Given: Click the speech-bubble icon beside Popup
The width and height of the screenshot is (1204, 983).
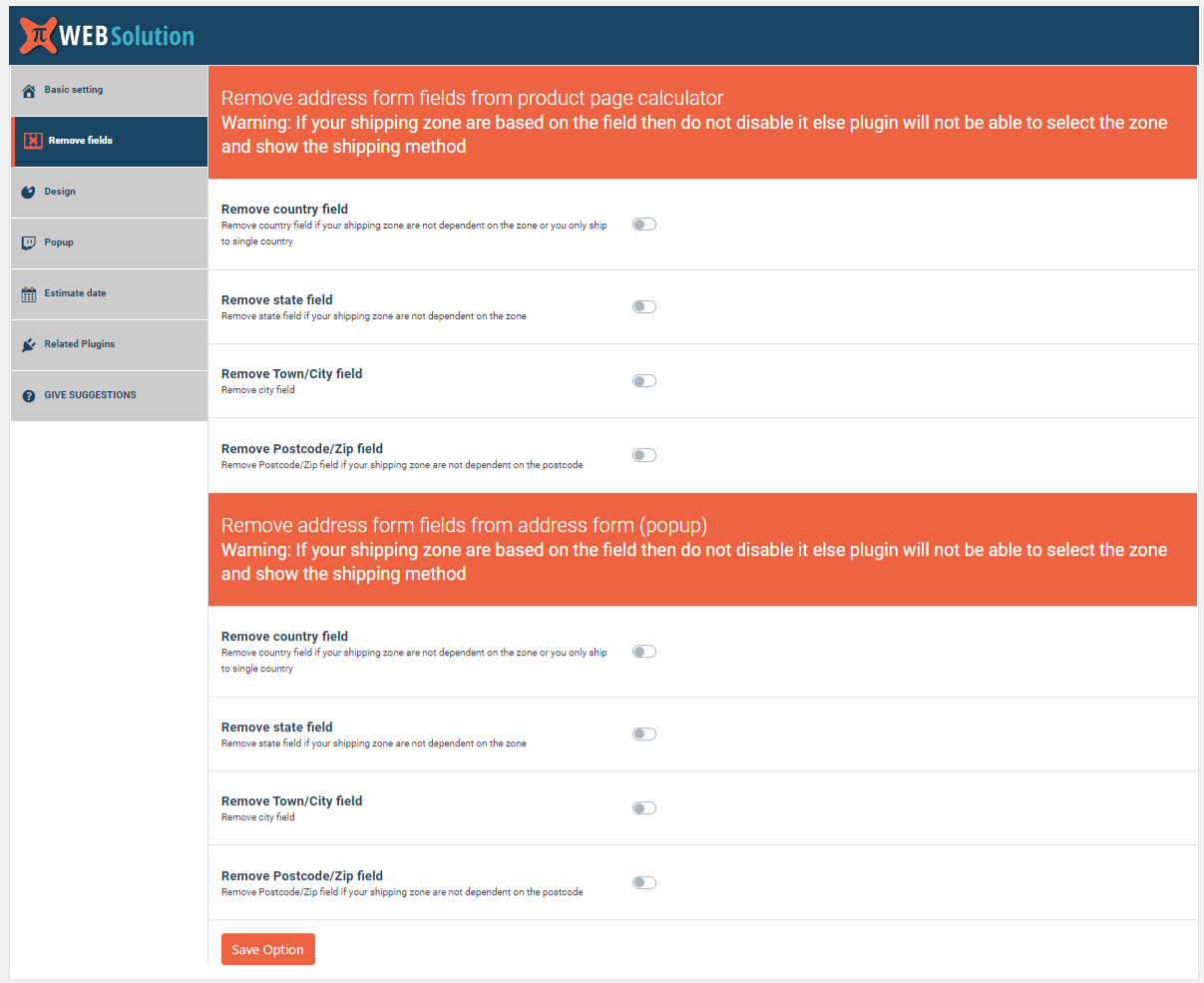Looking at the screenshot, I should coord(29,243).
